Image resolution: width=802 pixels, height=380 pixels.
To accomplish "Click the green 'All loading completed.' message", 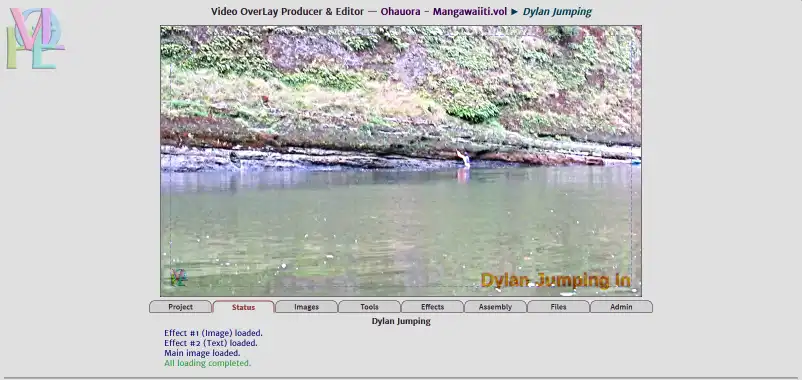I will click(x=208, y=363).
